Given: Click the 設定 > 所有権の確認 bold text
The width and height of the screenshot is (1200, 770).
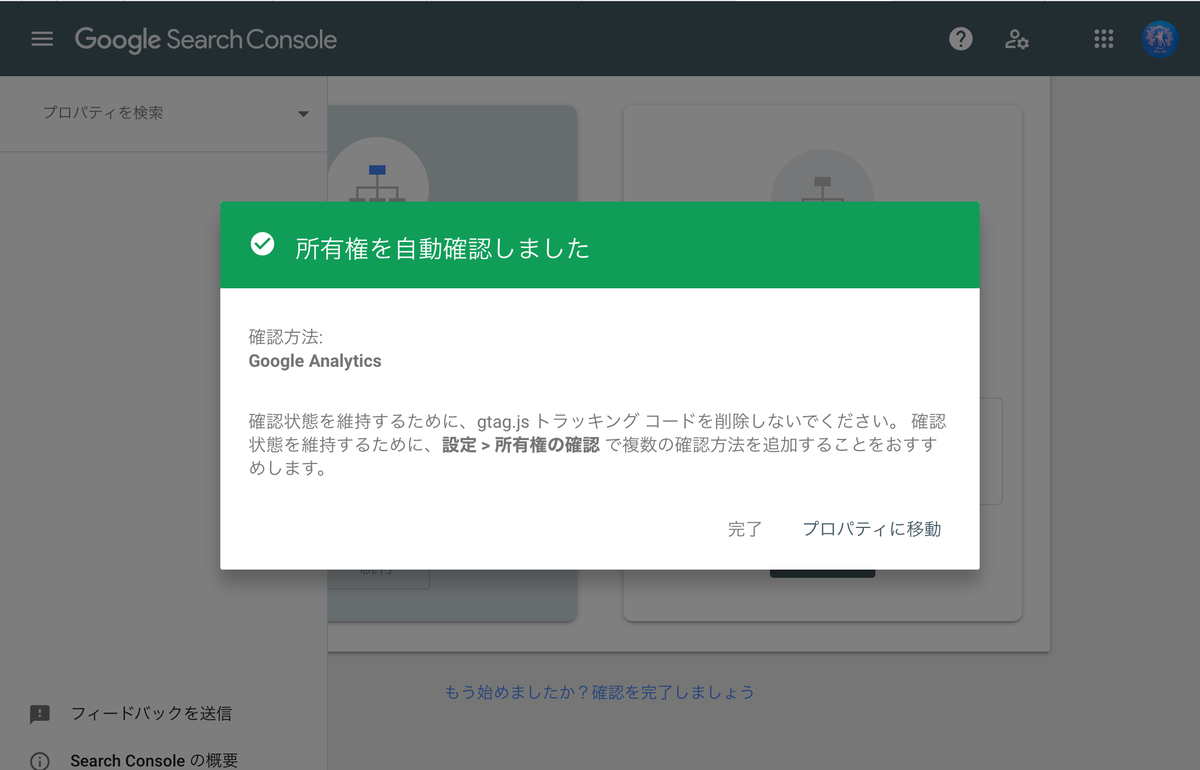Looking at the screenshot, I should point(521,445).
